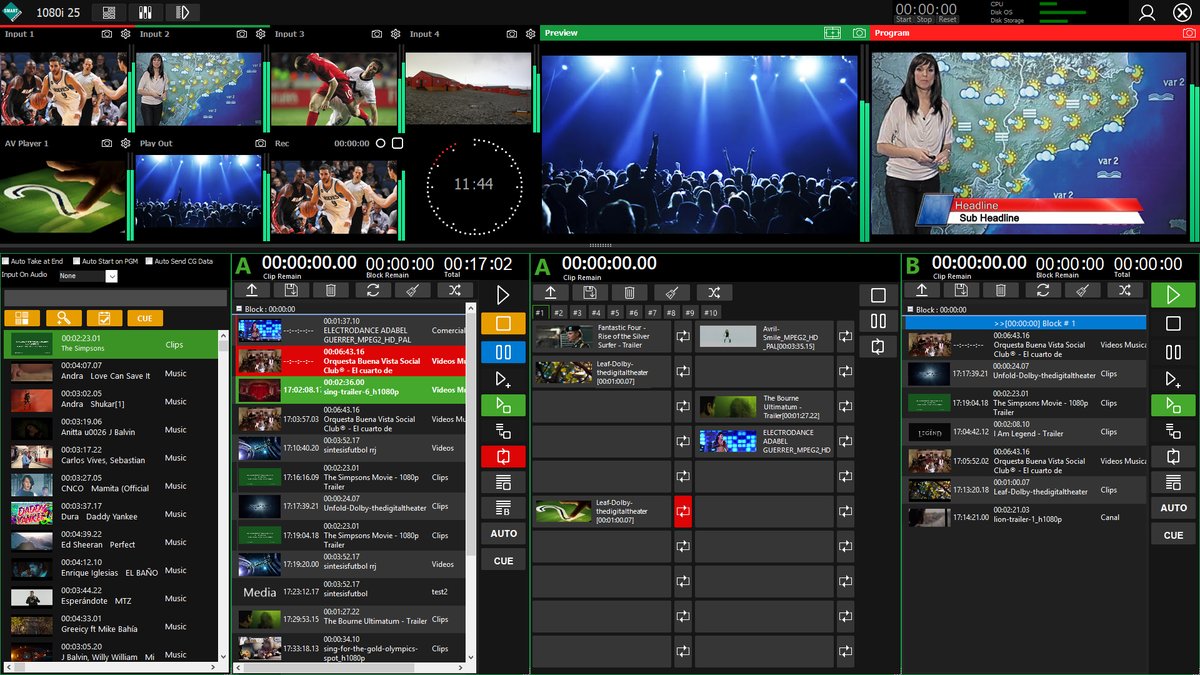This screenshot has height=675, width=1200.
Task: Click the media search input field
Action: [116, 298]
